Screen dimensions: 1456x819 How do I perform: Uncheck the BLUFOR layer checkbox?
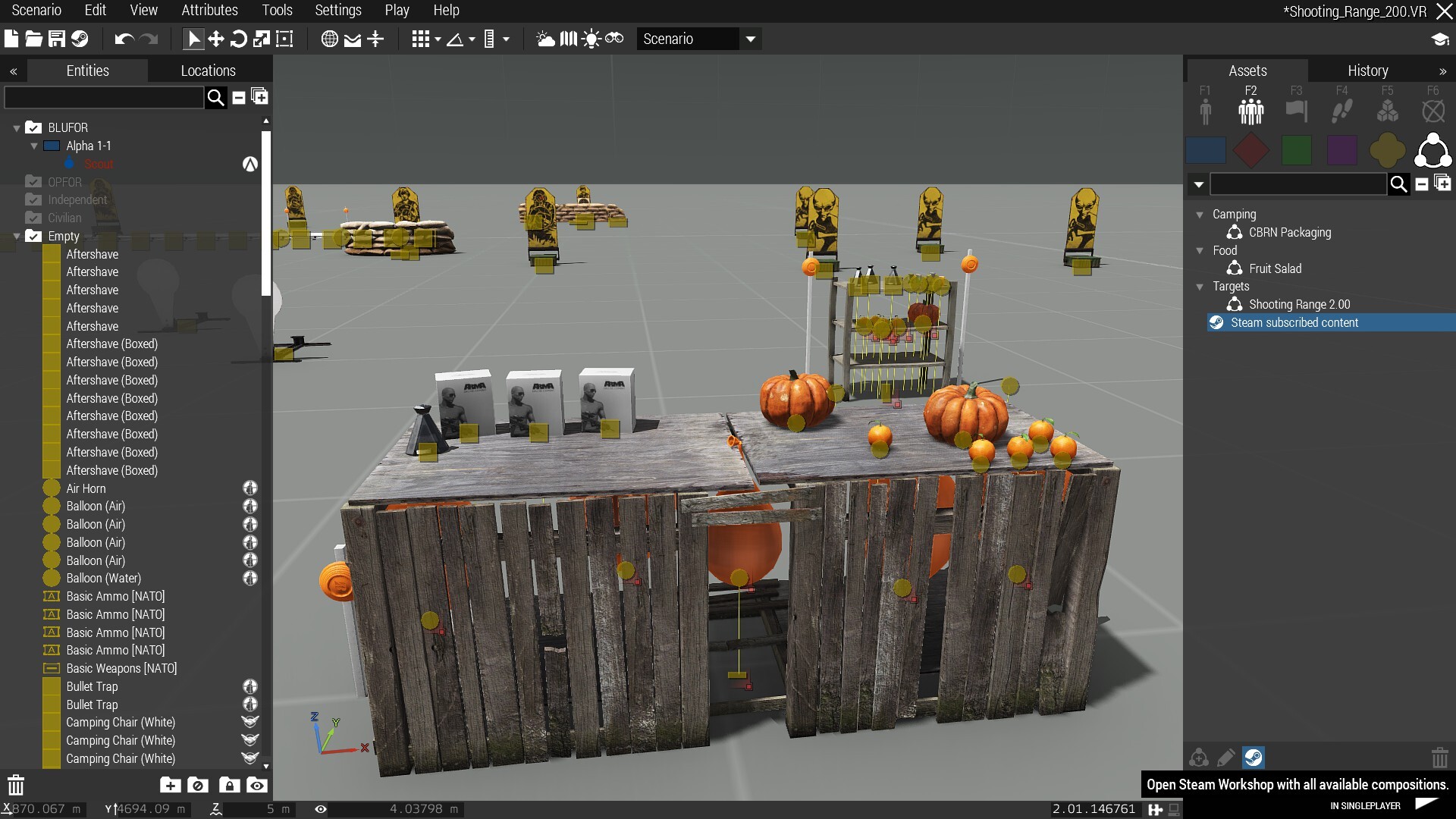tap(33, 127)
